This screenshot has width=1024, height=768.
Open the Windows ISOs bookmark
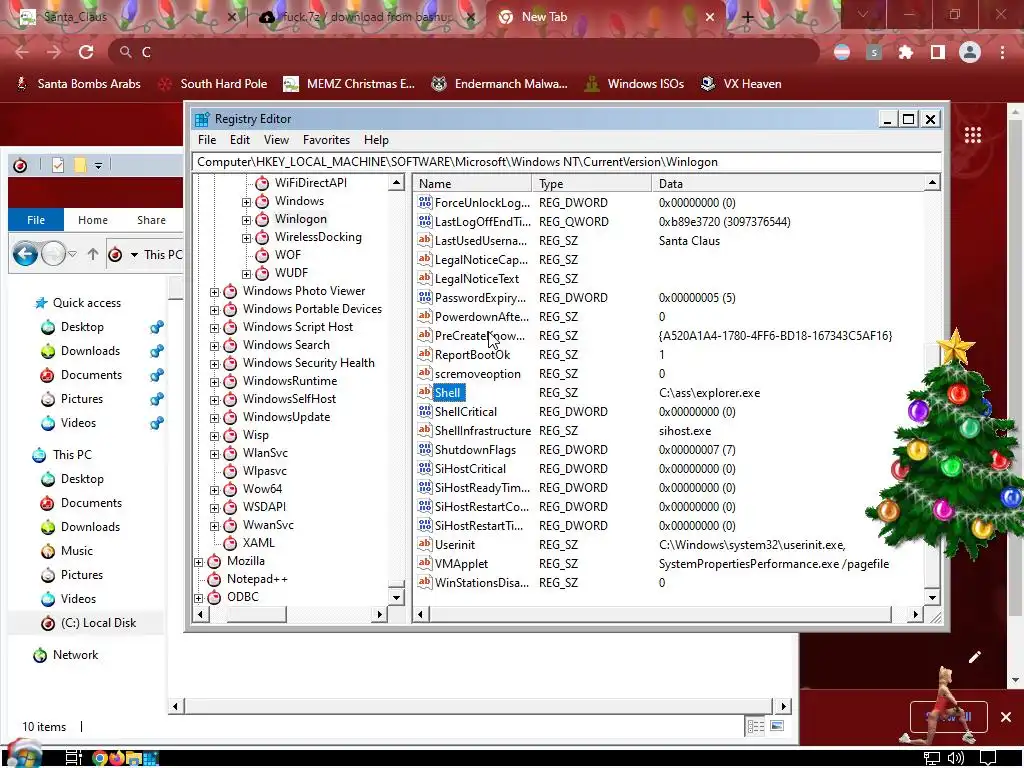(634, 84)
